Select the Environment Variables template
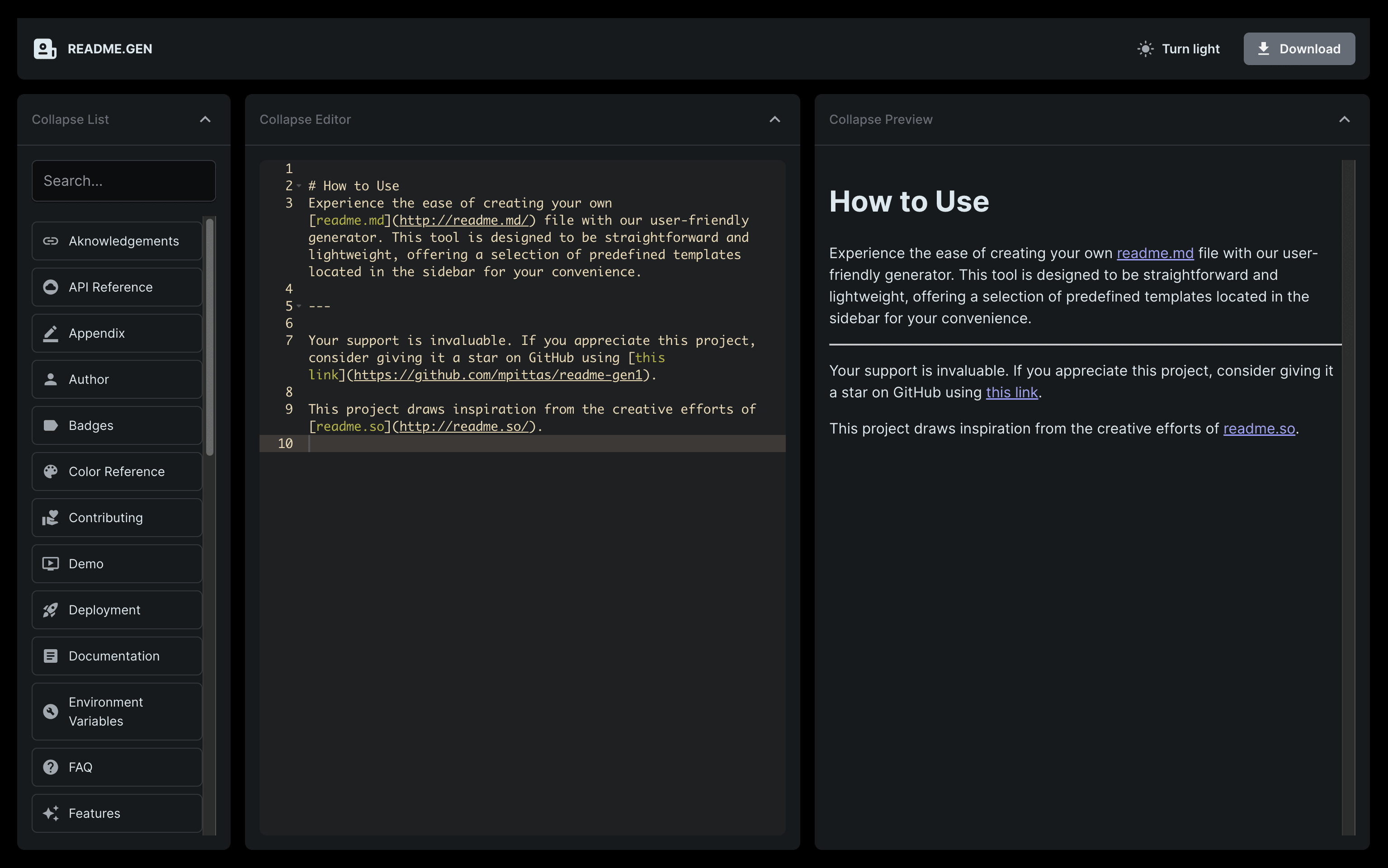The height and width of the screenshot is (868, 1388). 117,712
